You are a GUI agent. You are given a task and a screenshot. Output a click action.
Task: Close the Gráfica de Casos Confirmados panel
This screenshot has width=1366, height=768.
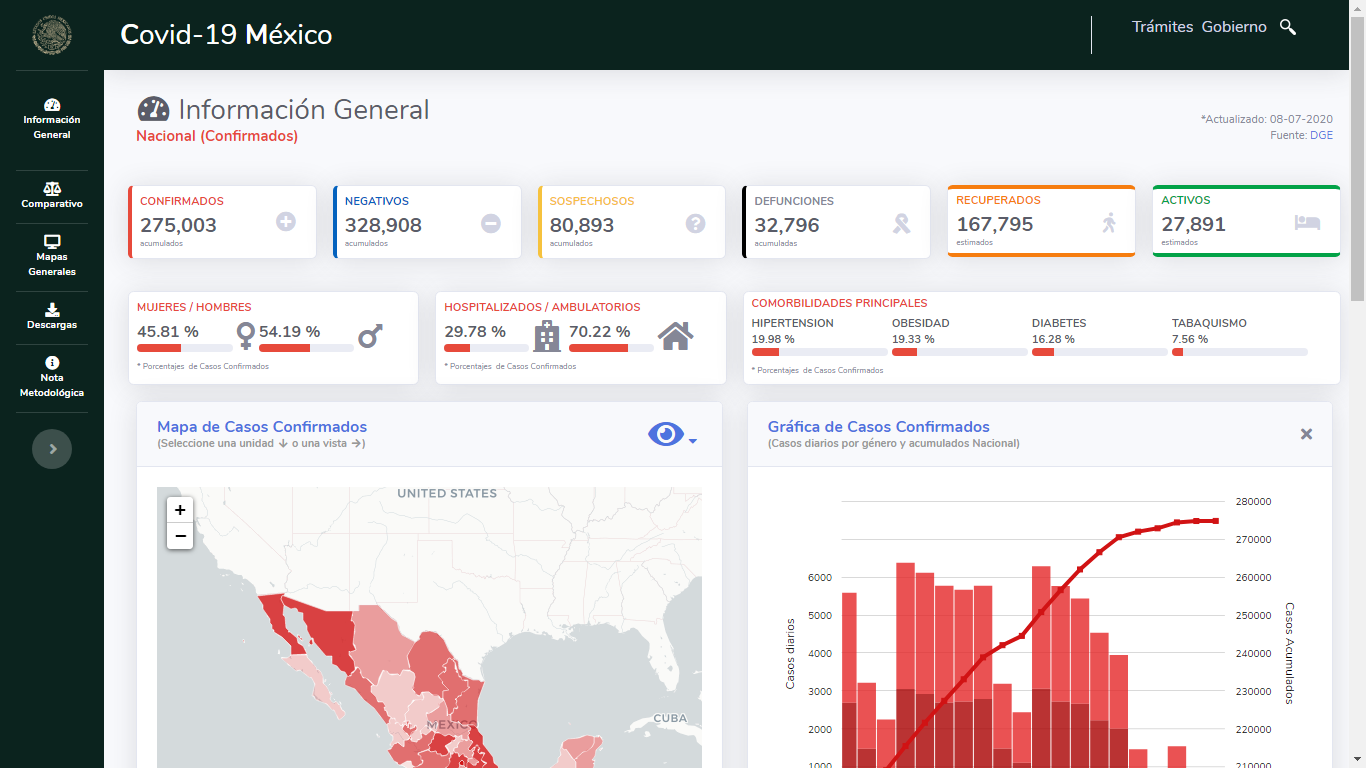pyautogui.click(x=1306, y=434)
